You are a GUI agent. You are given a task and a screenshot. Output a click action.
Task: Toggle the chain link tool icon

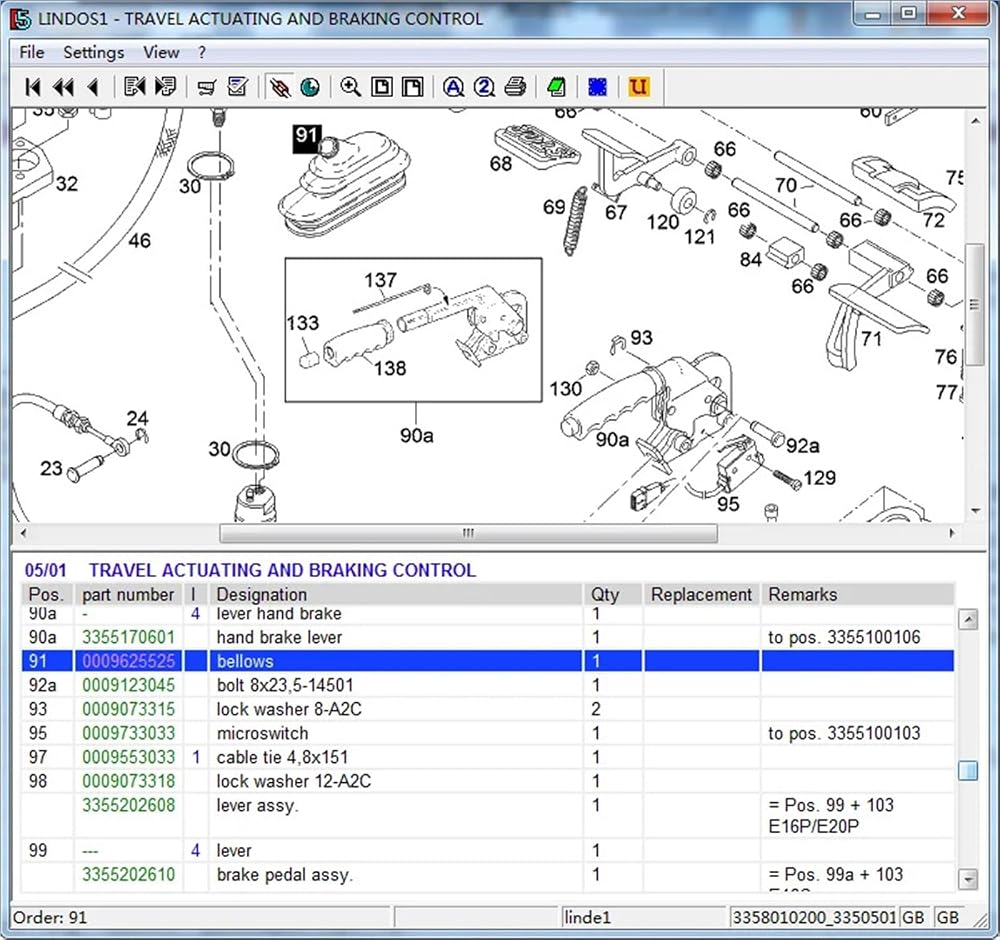[x=279, y=87]
